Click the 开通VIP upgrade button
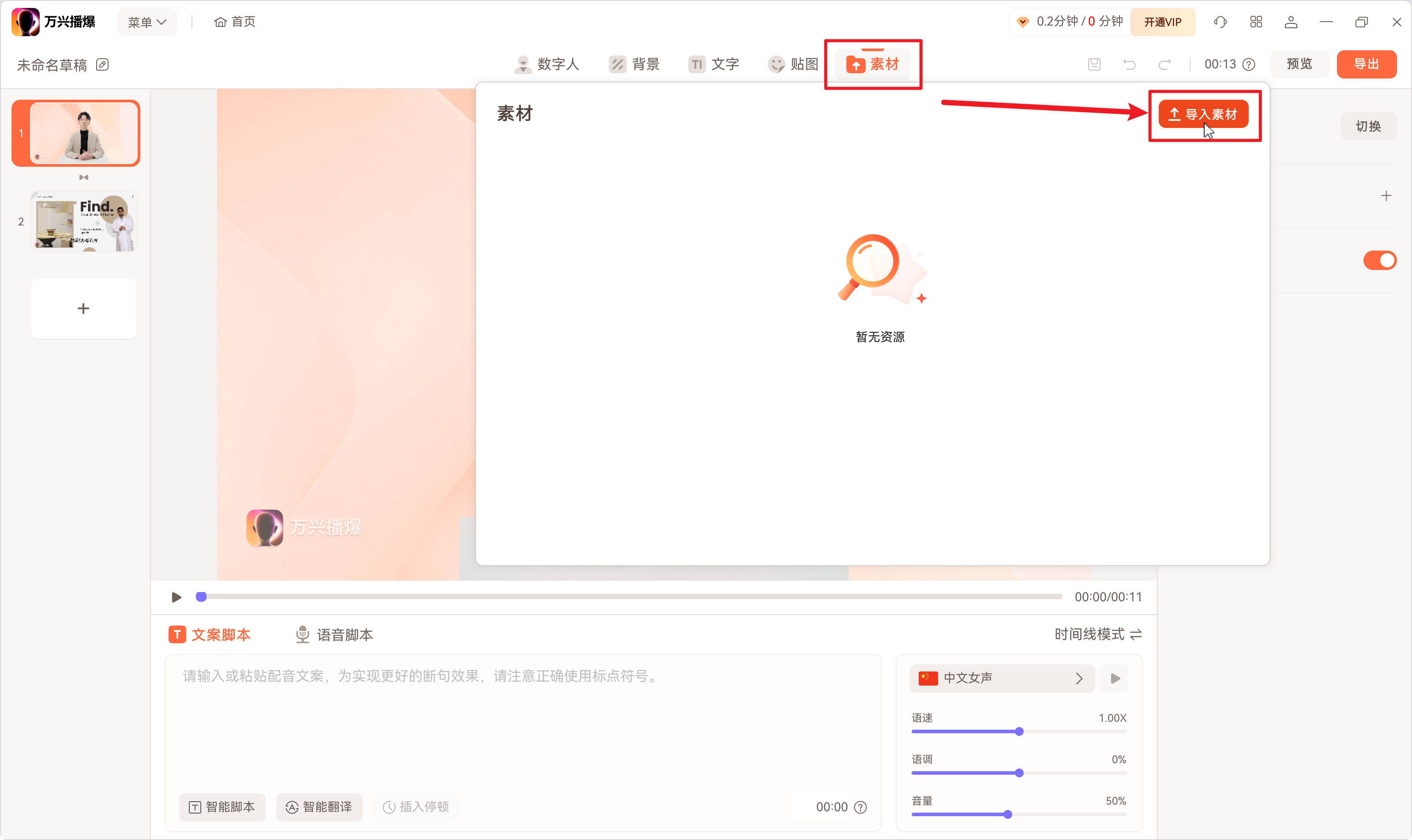Viewport: 1412px width, 840px height. [x=1162, y=22]
